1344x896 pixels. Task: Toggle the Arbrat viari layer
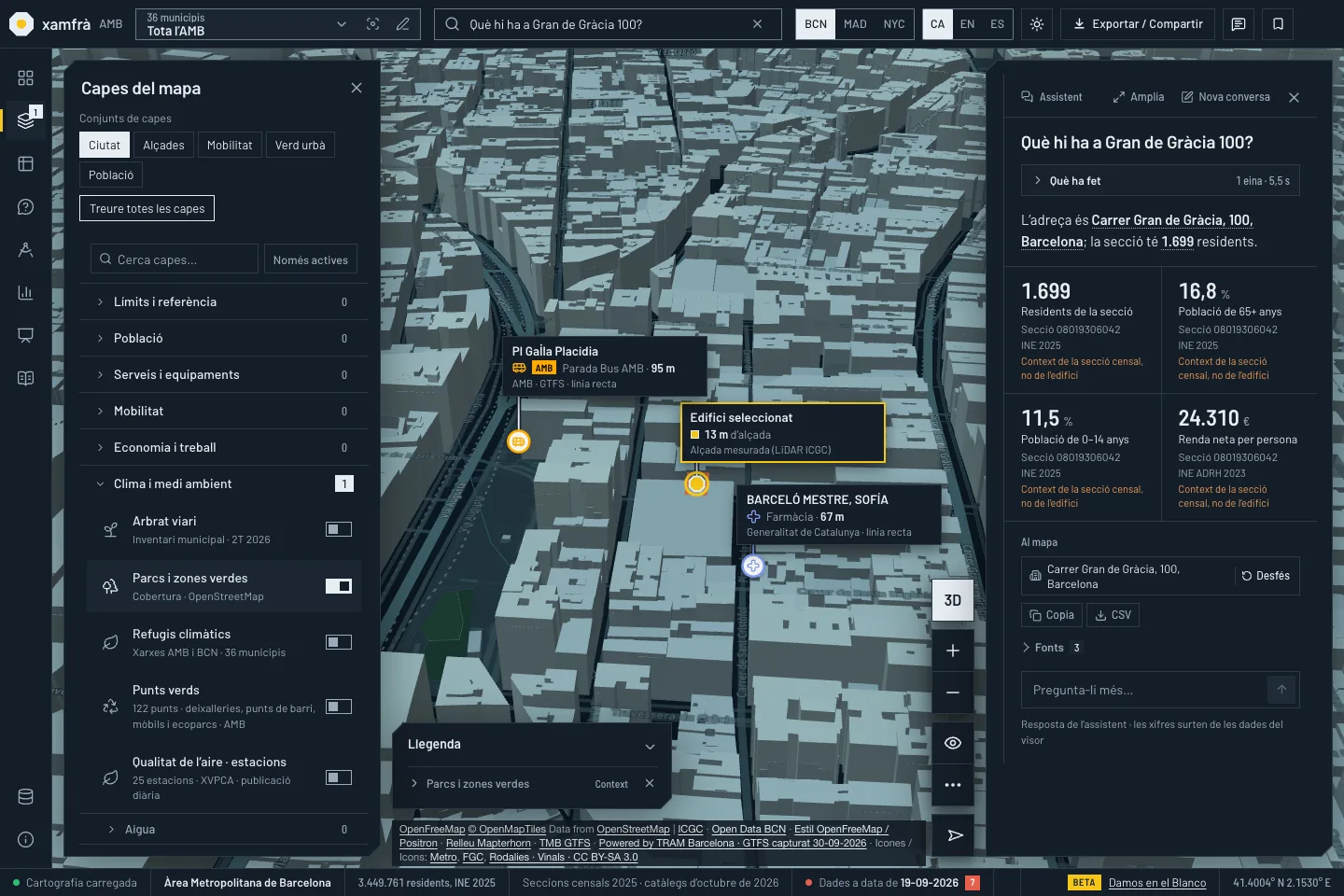pyautogui.click(x=339, y=529)
